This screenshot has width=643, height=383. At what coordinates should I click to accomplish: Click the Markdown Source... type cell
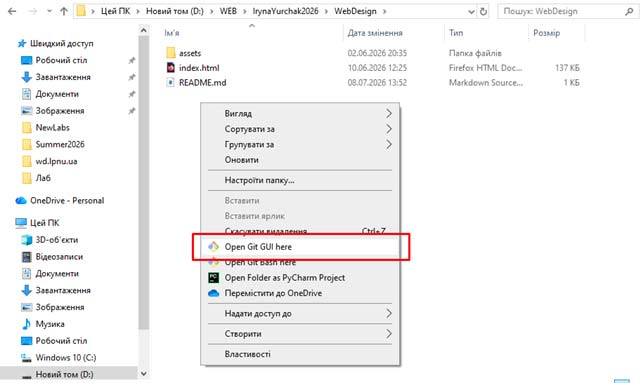click(x=486, y=82)
